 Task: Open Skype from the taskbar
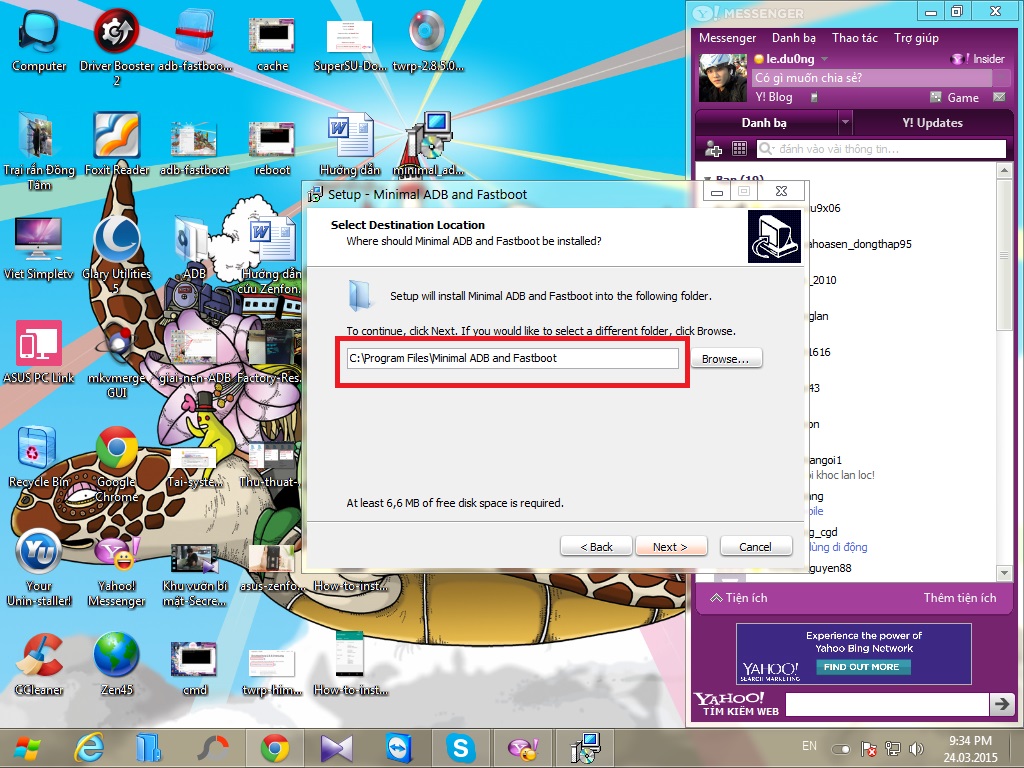pos(460,748)
